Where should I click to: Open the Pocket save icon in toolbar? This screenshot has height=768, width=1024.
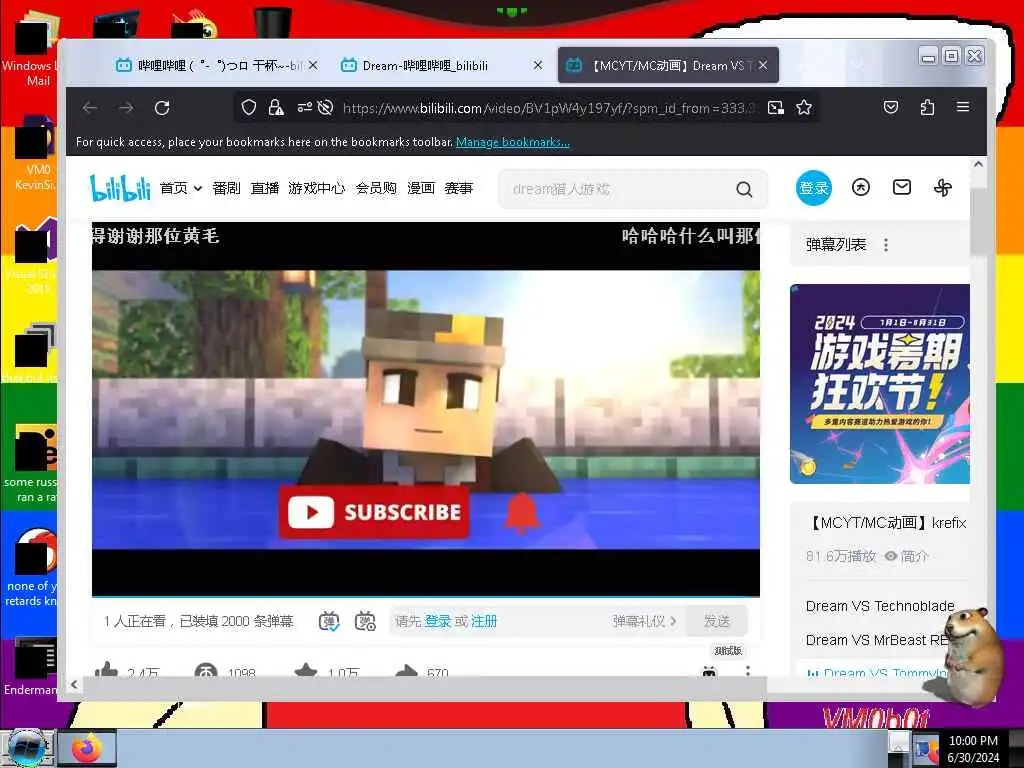click(891, 107)
